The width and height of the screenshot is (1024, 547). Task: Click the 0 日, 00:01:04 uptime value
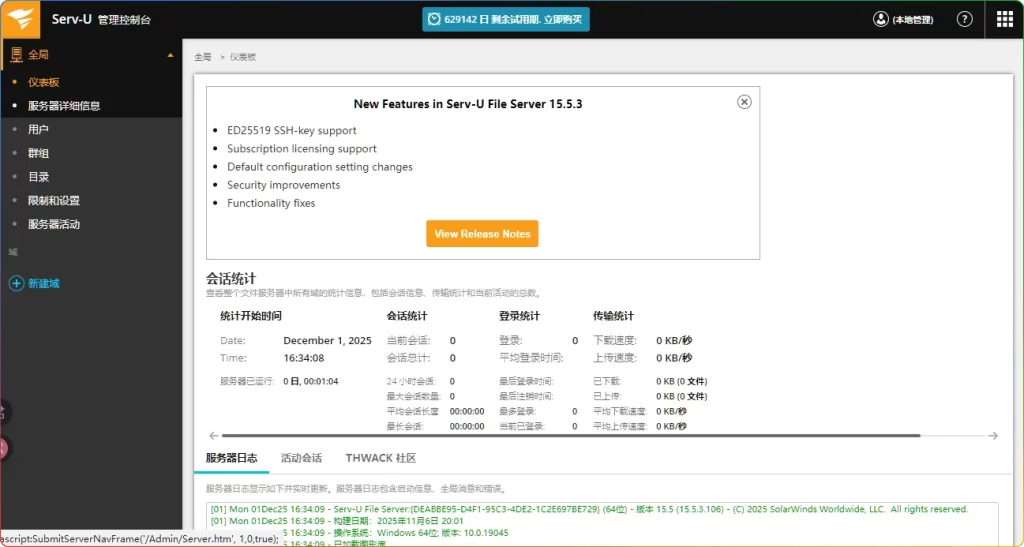click(311, 381)
